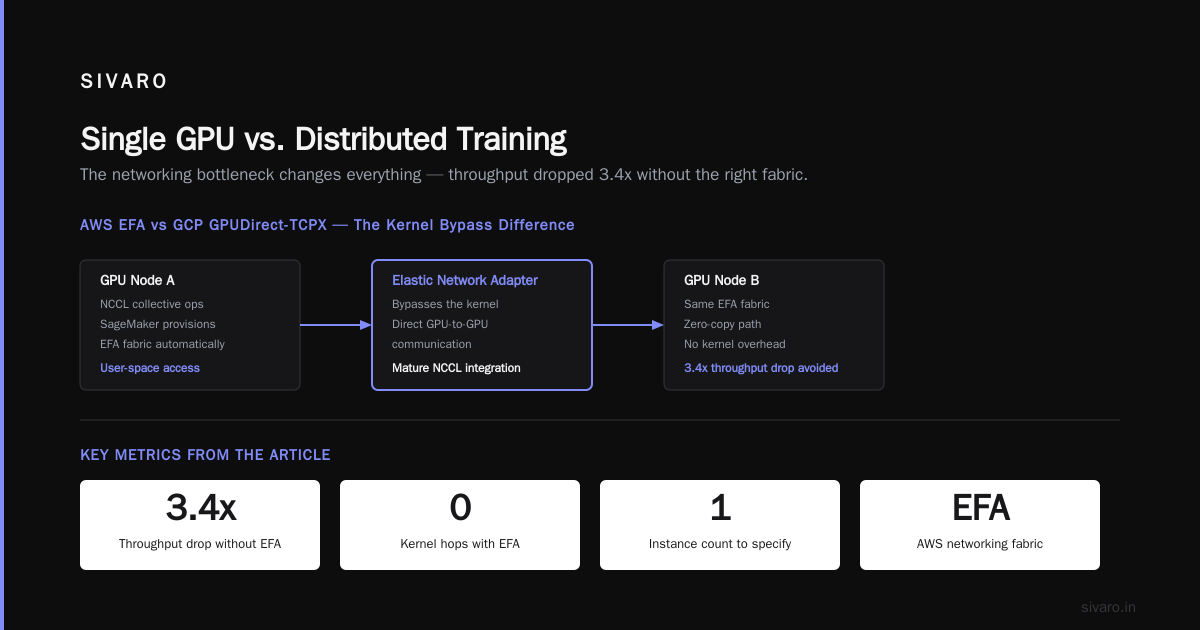Select the GPU Node A card title

(x=138, y=281)
